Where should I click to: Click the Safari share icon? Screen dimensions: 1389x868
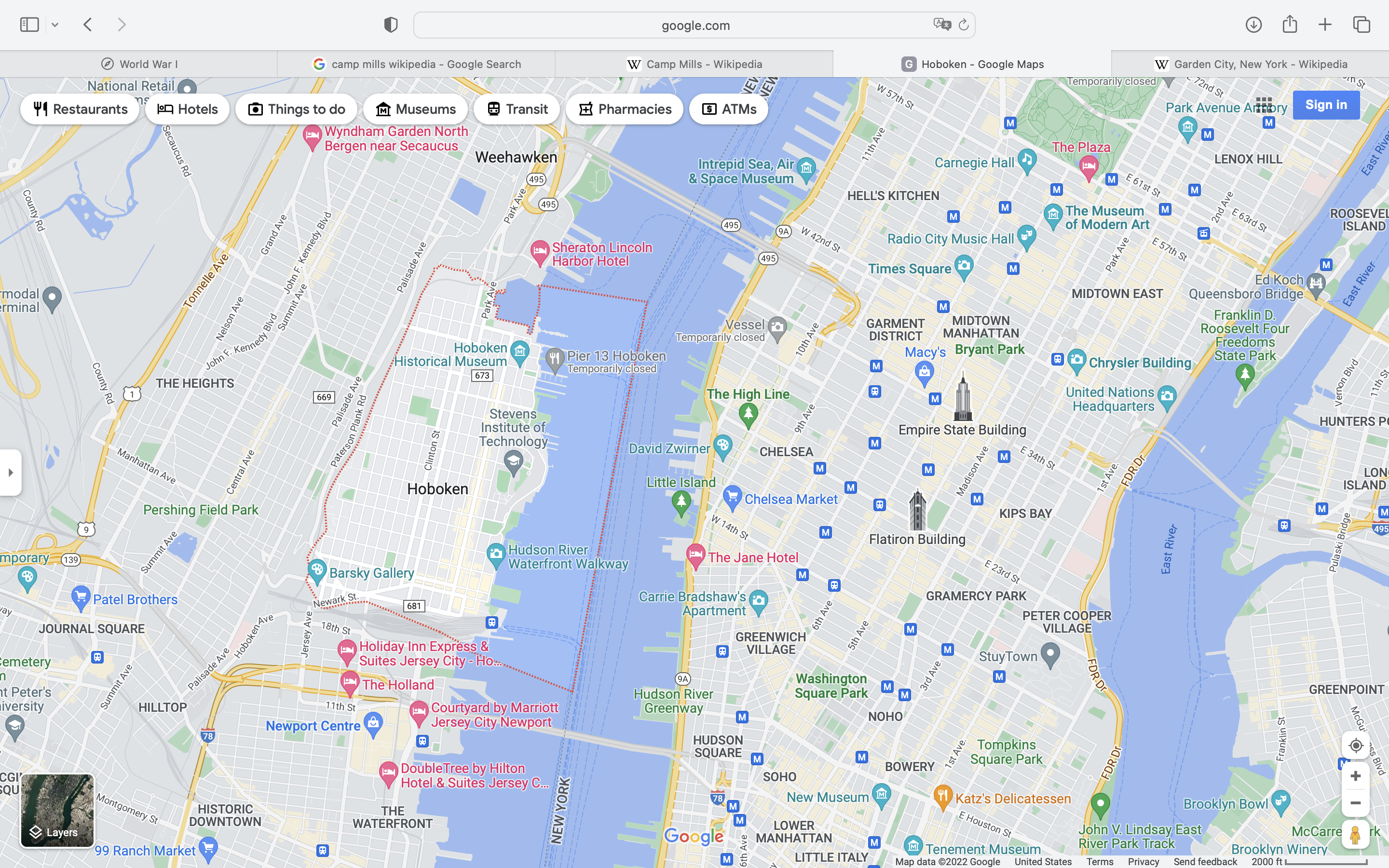click(1290, 25)
